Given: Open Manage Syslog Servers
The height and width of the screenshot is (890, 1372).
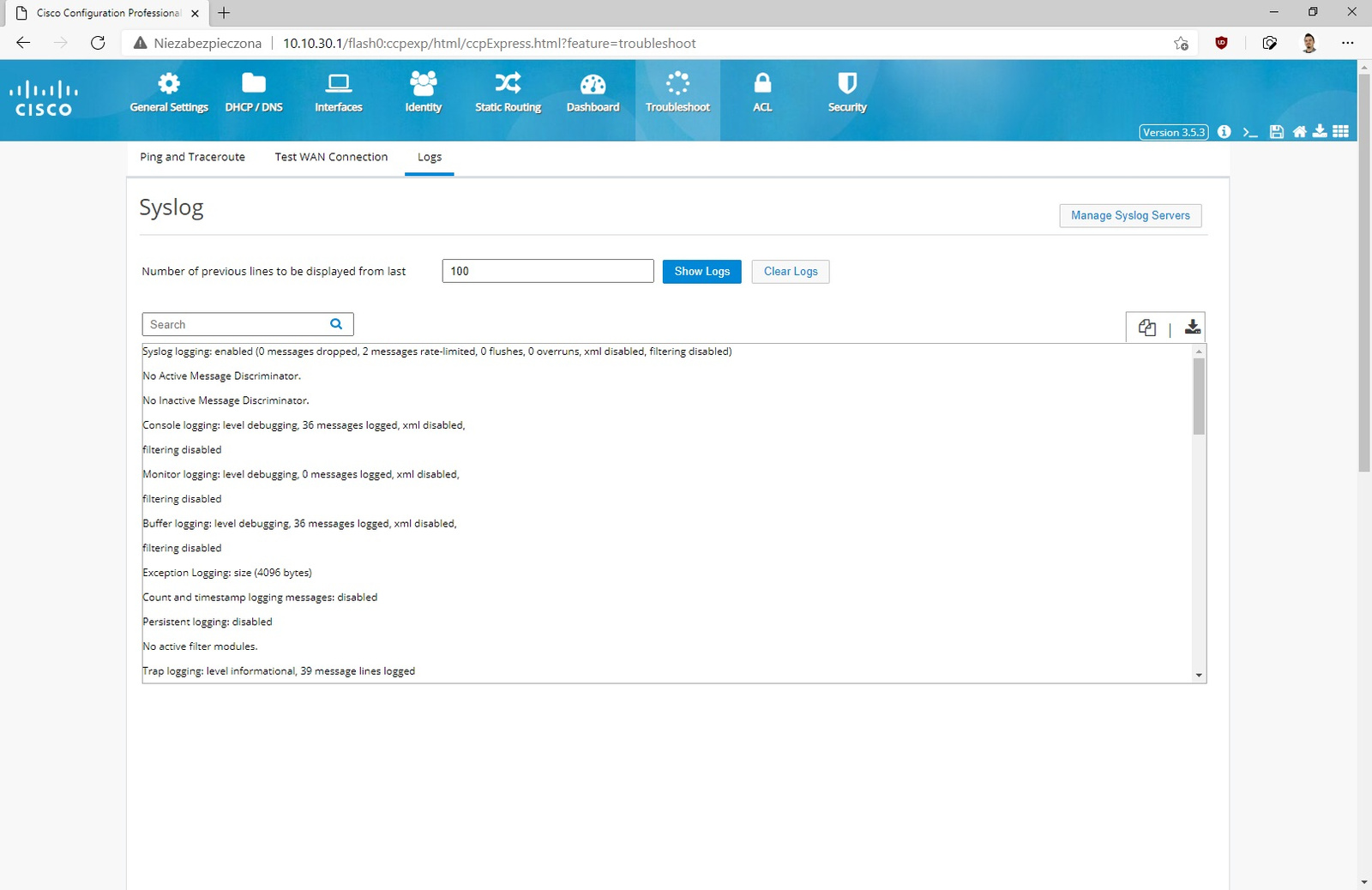Looking at the screenshot, I should (1129, 216).
